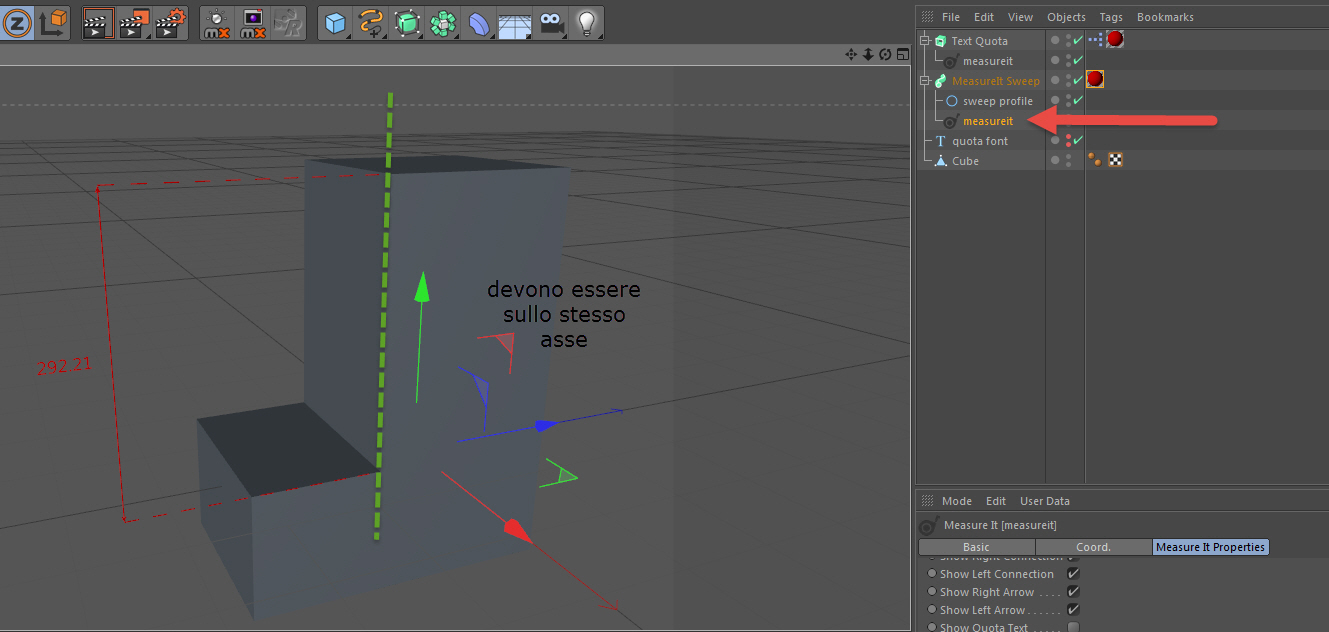The width and height of the screenshot is (1329, 632).
Task: Click the align tag on Text Quota
Action: coord(1096,40)
